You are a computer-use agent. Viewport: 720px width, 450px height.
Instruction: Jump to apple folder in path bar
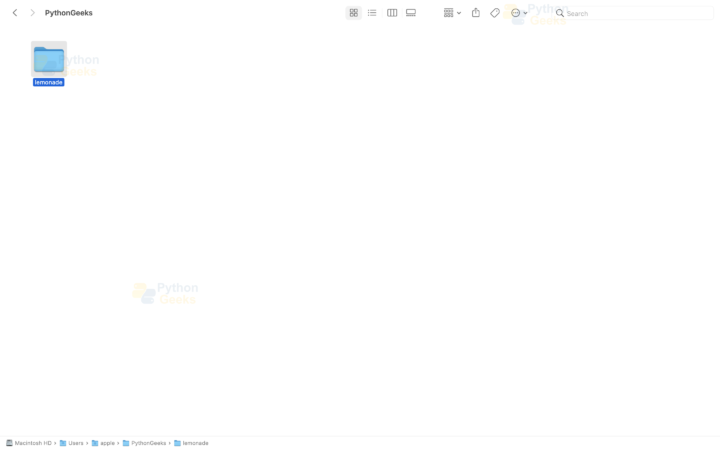(104, 443)
